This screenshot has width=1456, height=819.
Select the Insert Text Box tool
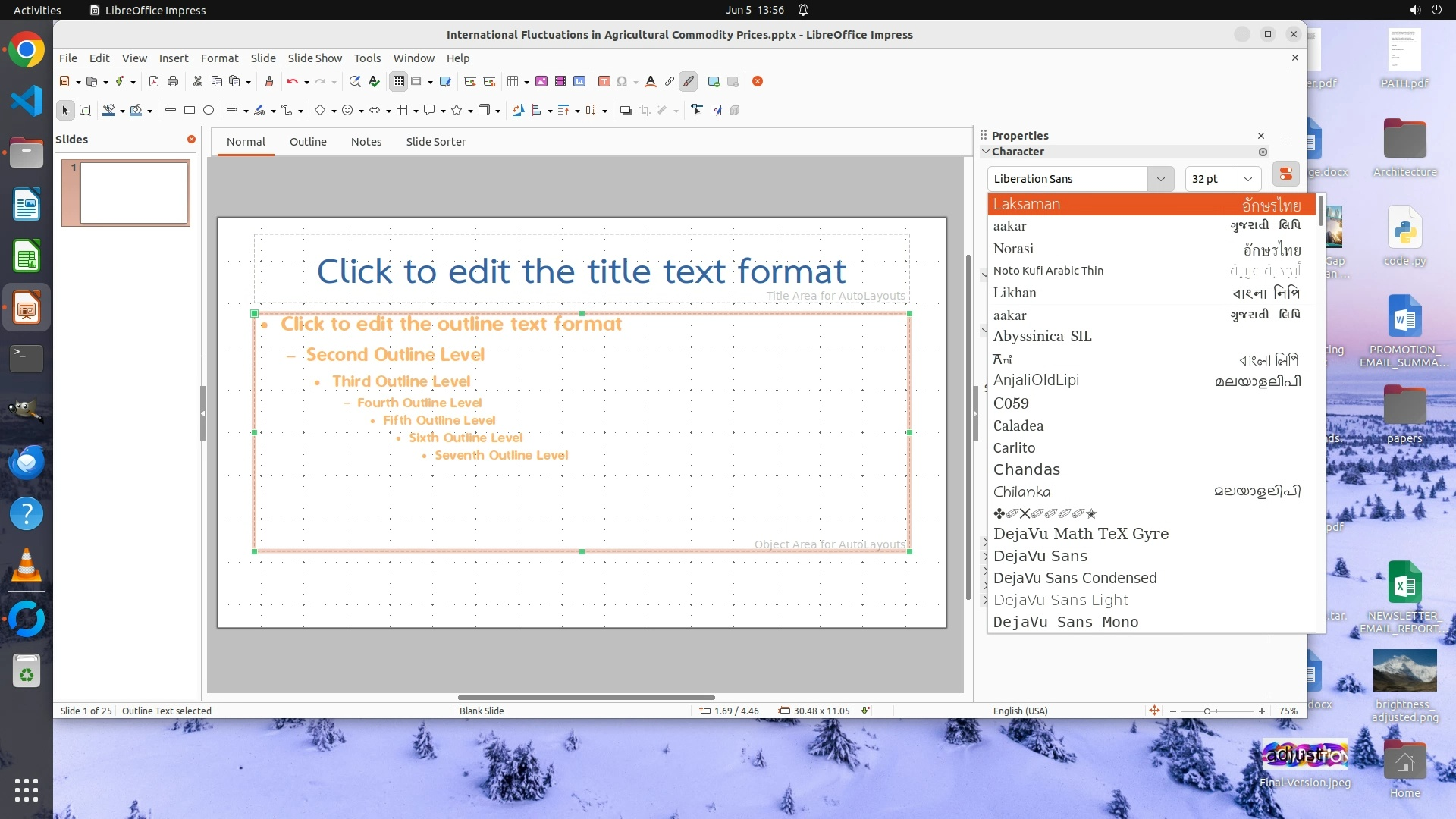click(x=604, y=81)
